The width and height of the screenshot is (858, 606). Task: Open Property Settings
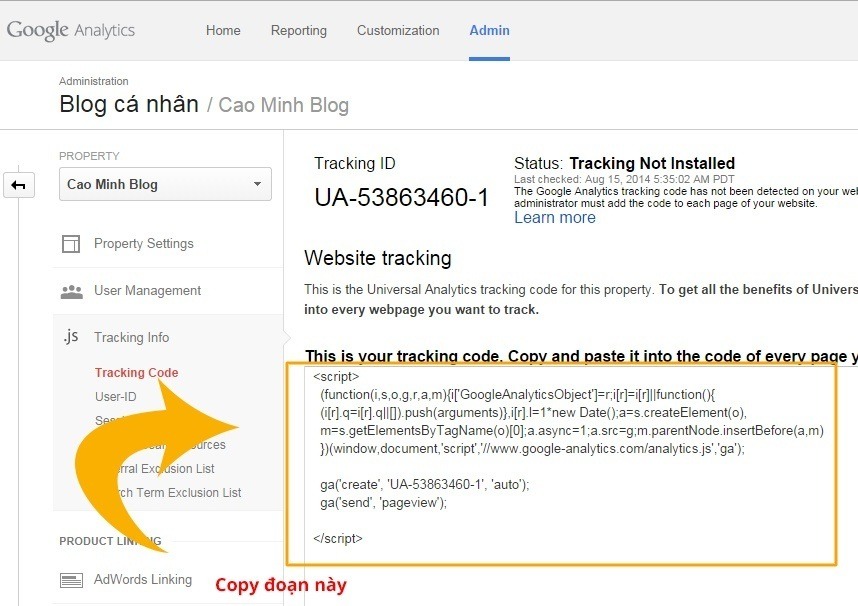click(143, 244)
